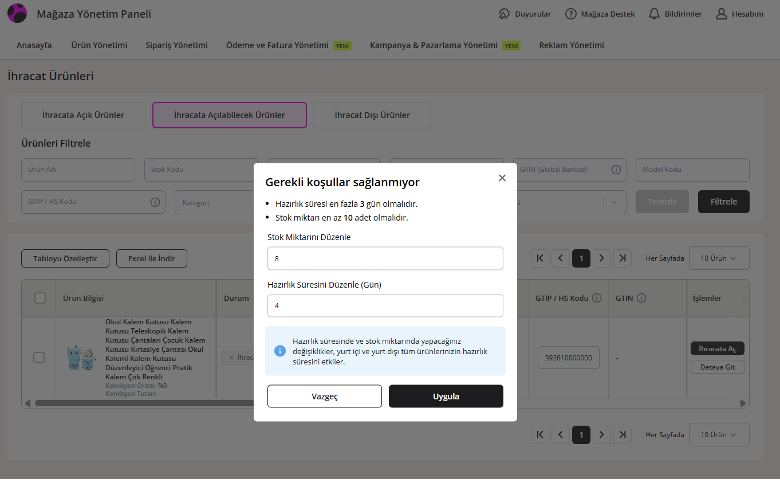Click the Temizle button
The height and width of the screenshot is (480, 780).
pos(662,201)
